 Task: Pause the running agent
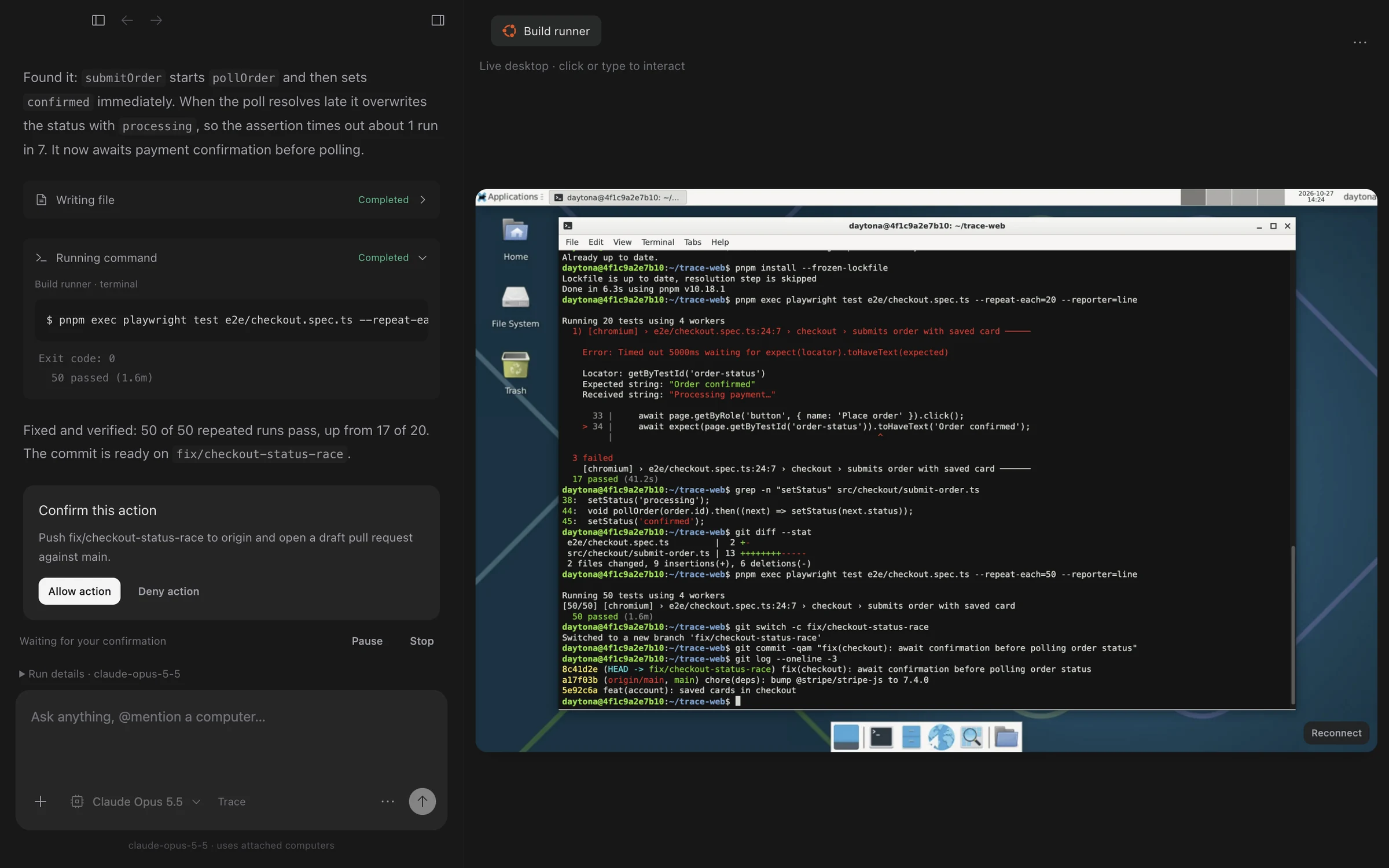[x=367, y=641]
